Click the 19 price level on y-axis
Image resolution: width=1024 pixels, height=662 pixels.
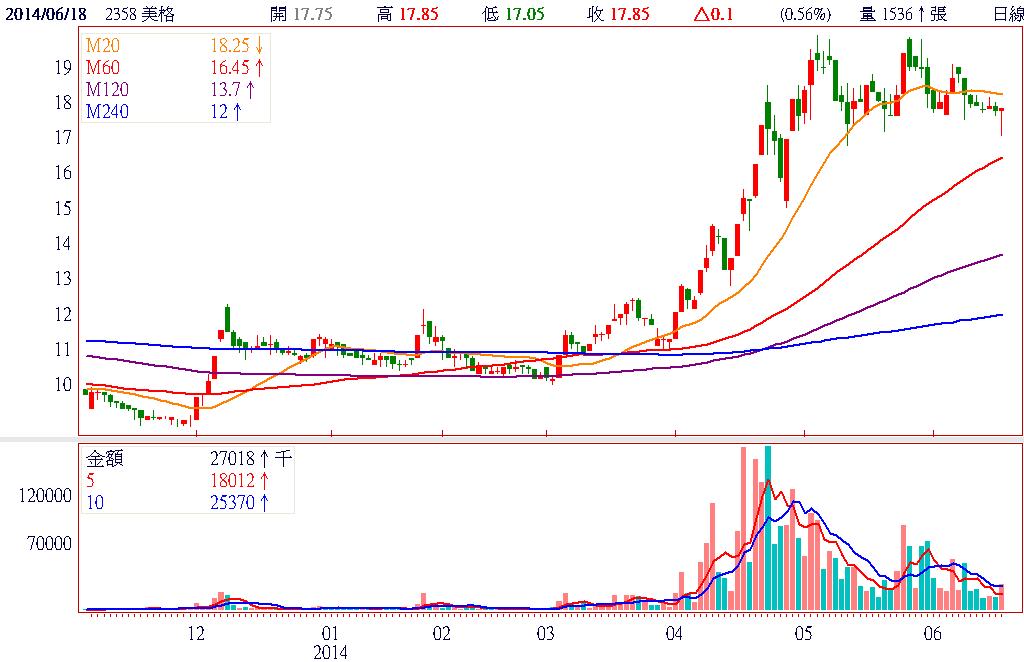pos(62,67)
